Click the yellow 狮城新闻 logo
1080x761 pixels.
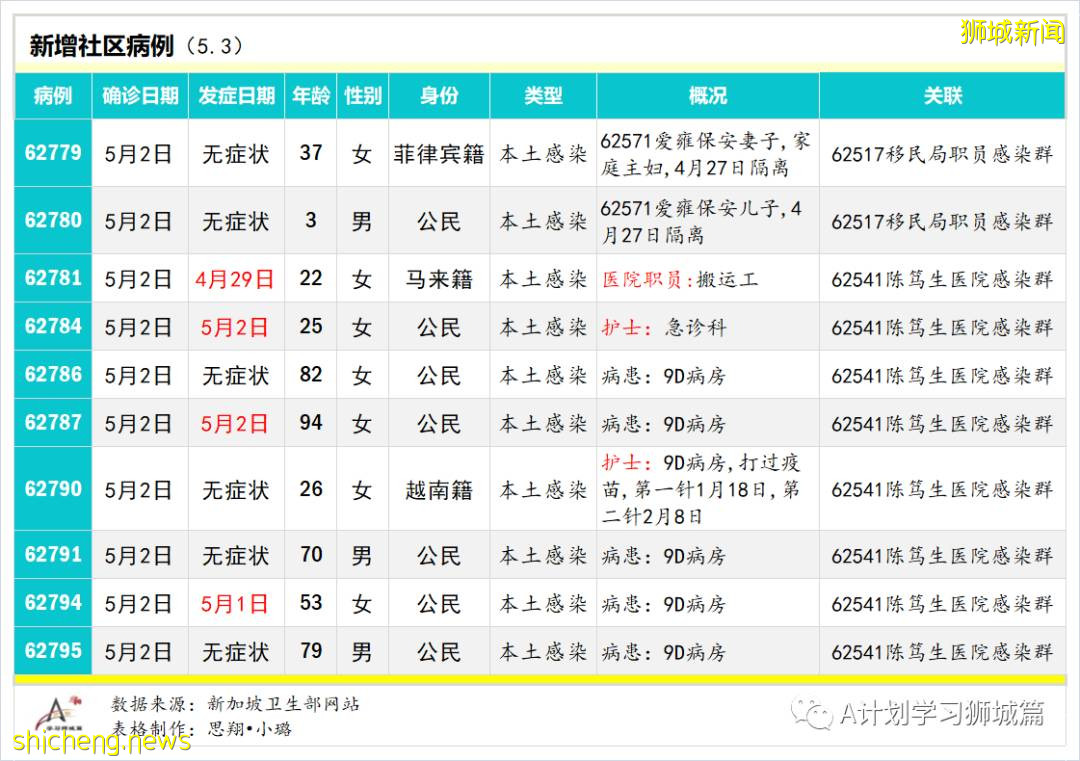1012,28
